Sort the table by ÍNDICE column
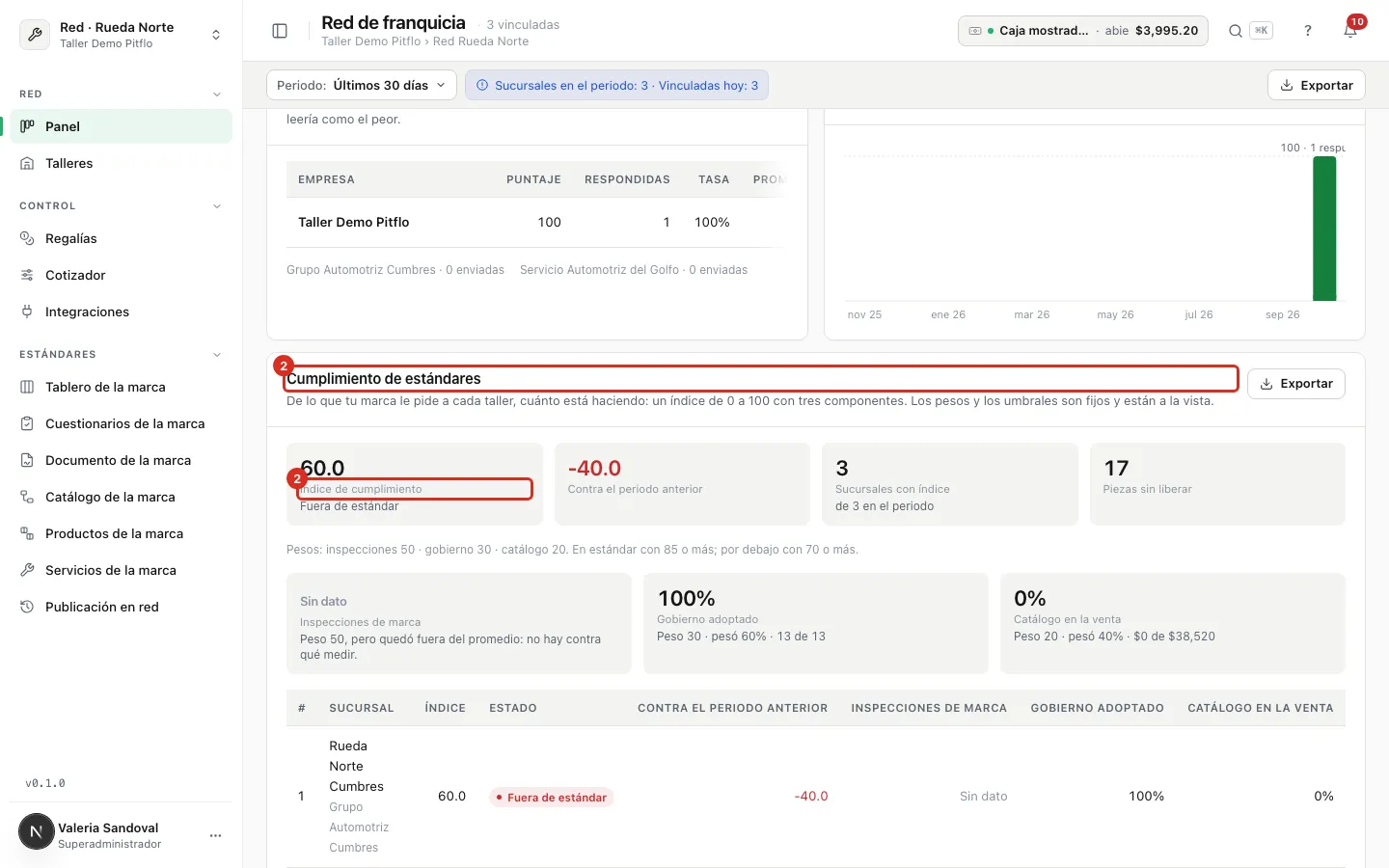 446,708
